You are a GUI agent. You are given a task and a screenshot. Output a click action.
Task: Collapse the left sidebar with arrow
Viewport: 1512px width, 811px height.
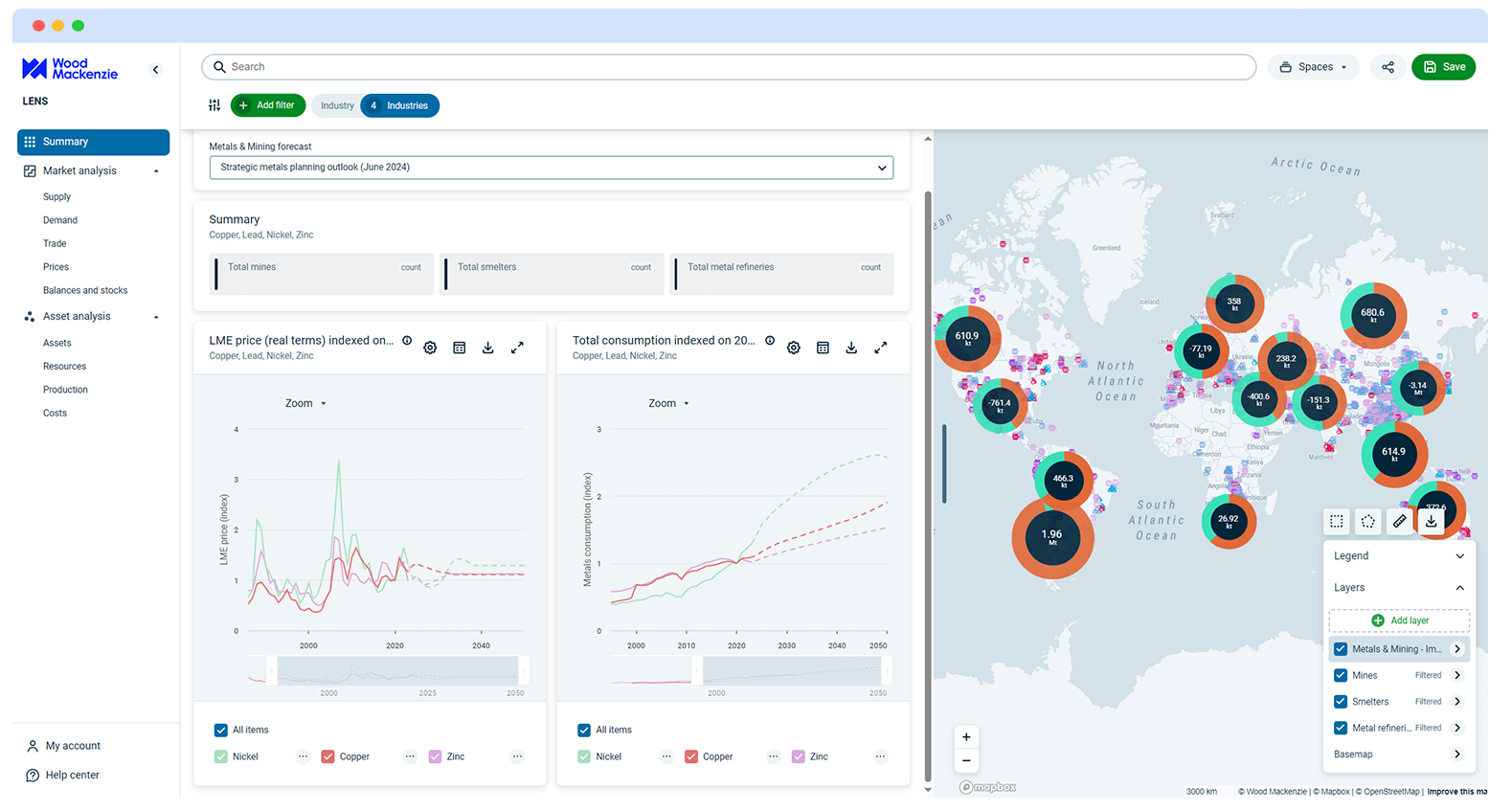tap(156, 70)
